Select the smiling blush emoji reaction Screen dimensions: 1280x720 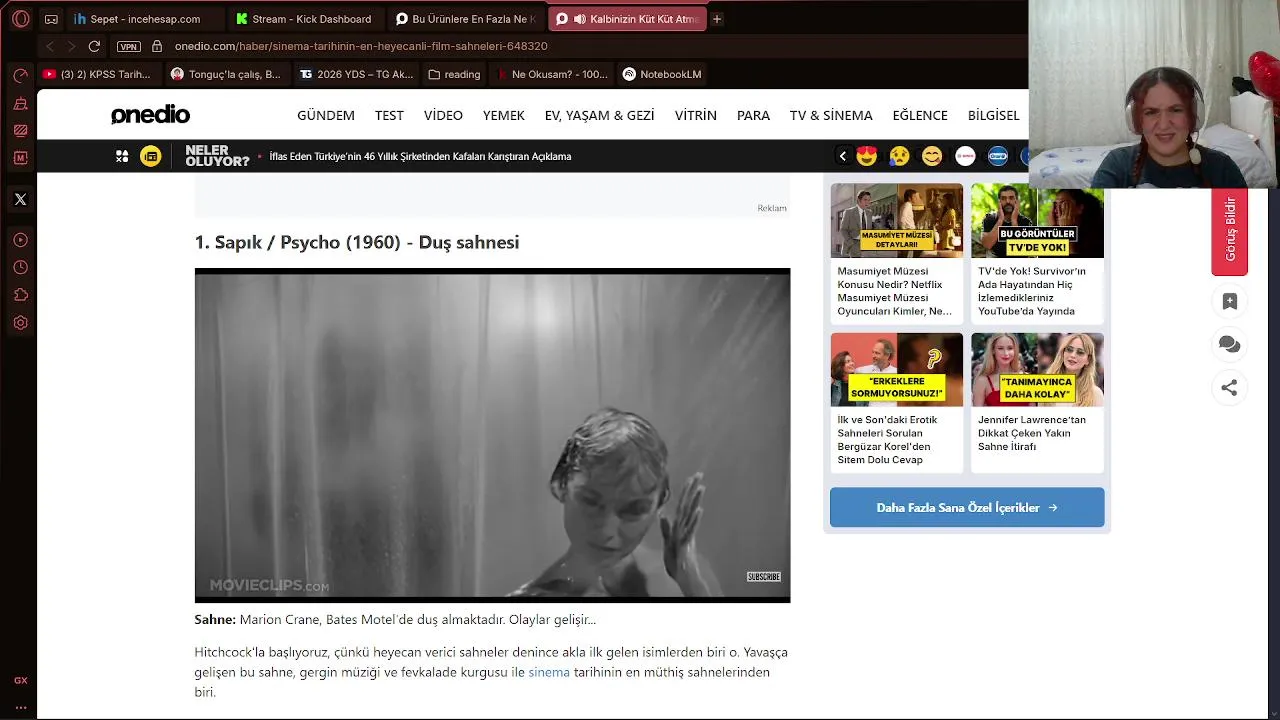pos(932,156)
